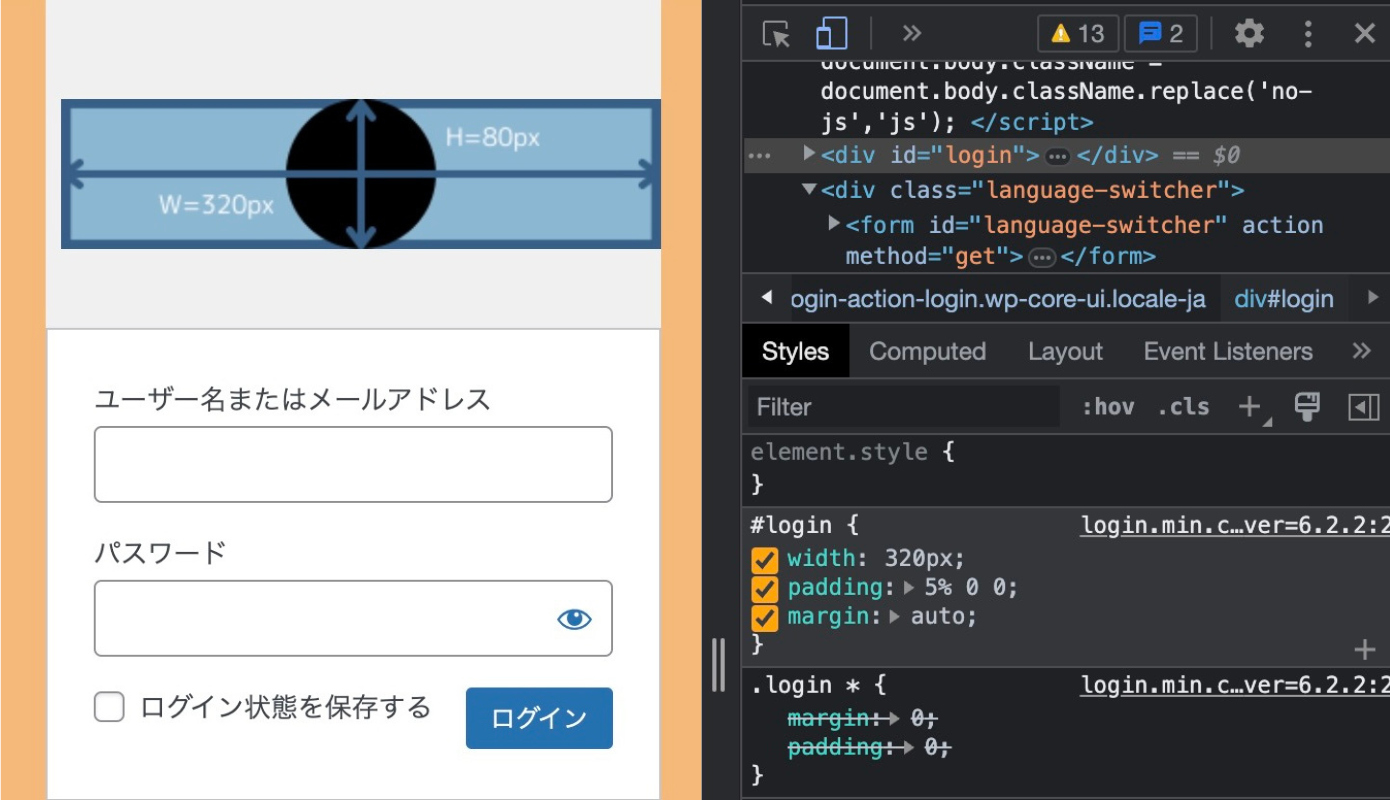Open rendering emulations paintbrush icon
This screenshot has height=800, width=1390.
[1307, 406]
